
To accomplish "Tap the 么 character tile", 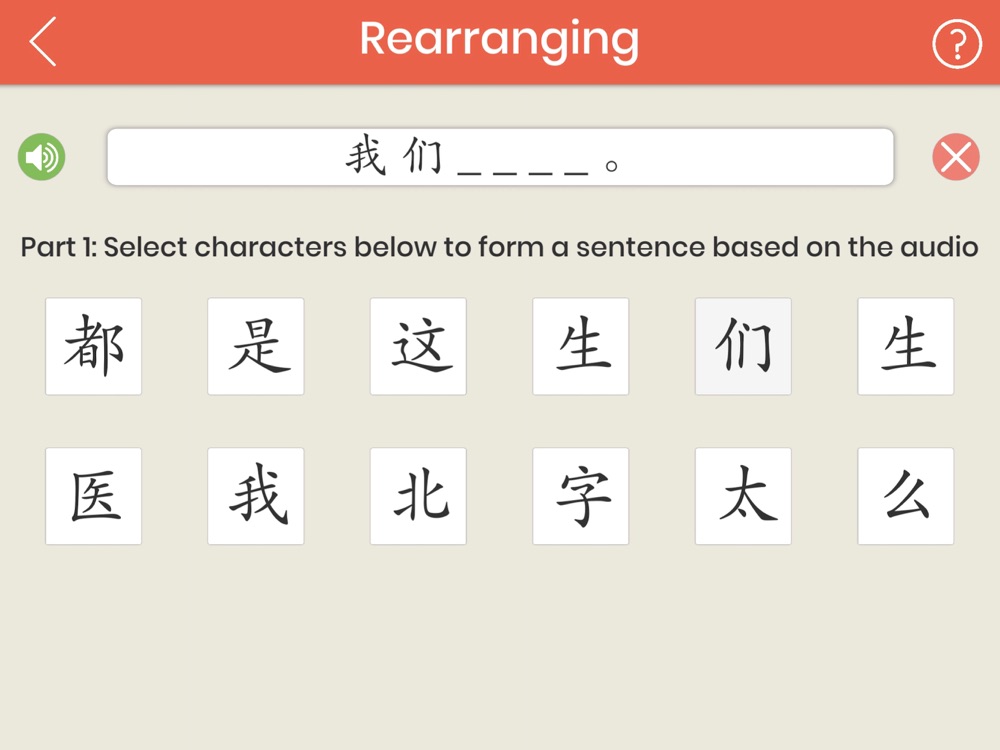I will (906, 496).
